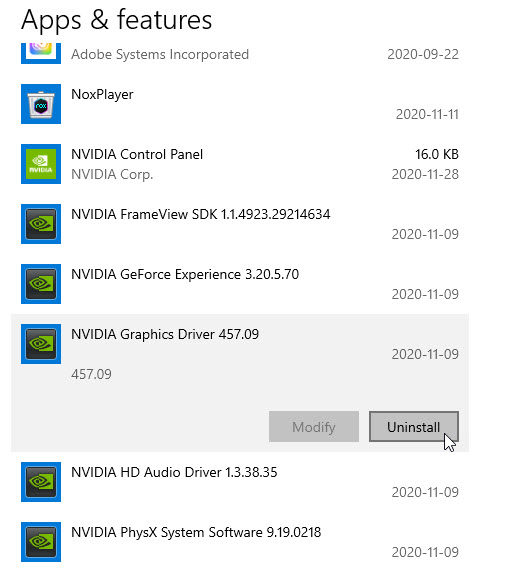520x570 pixels.
Task: Select the NVIDIA Control Panel entry name
Action: tap(137, 154)
